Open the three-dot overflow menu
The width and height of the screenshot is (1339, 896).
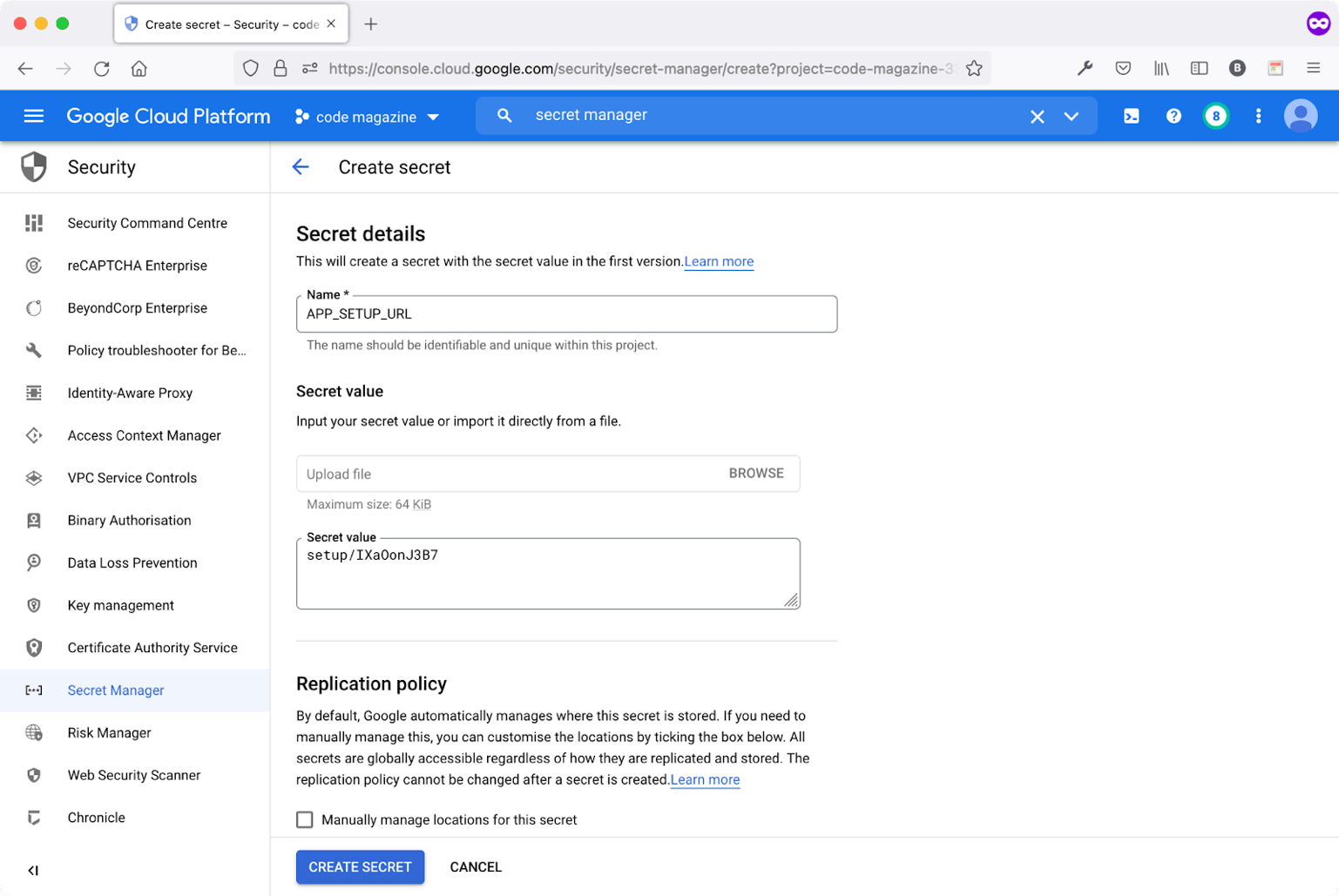(1257, 115)
